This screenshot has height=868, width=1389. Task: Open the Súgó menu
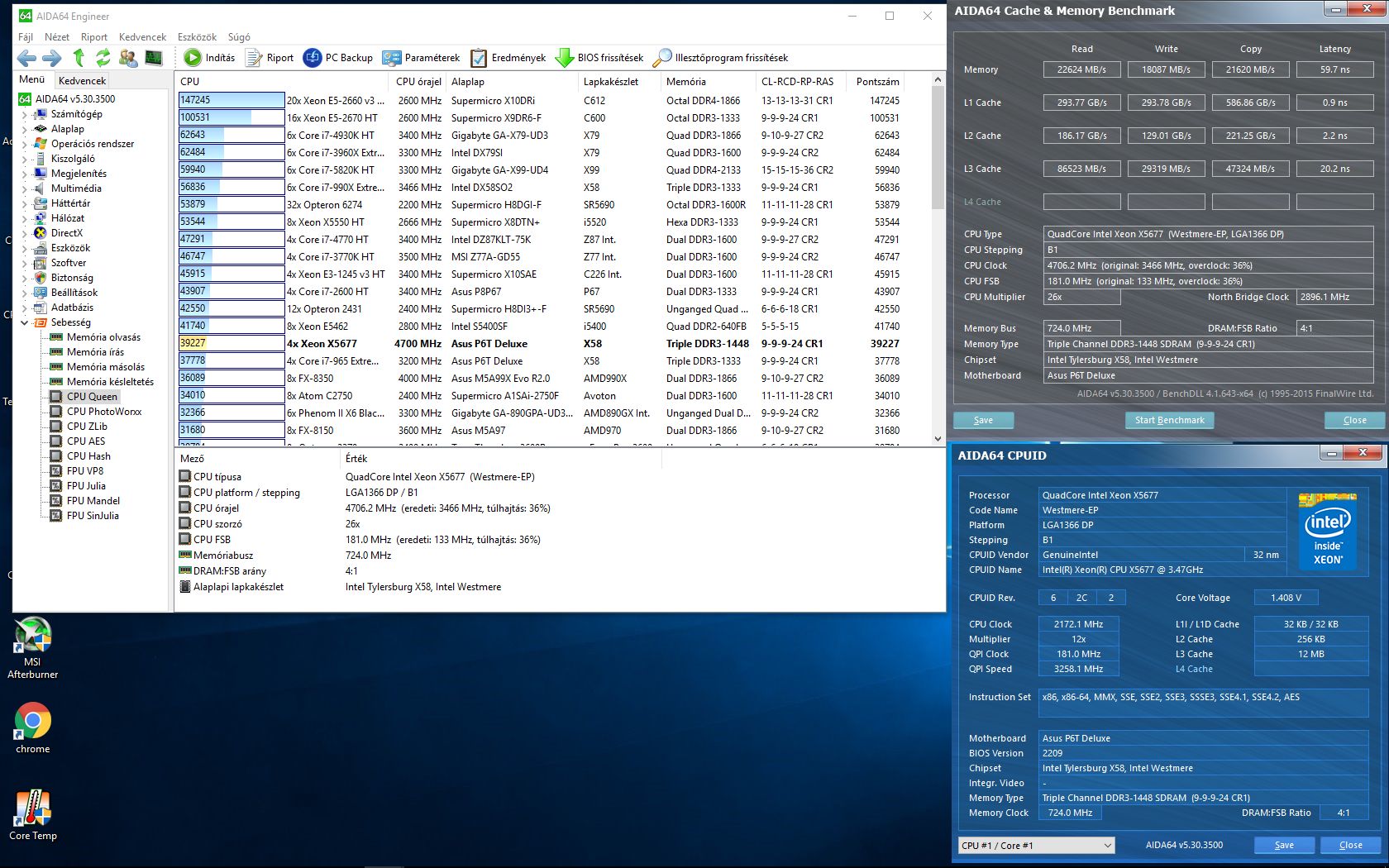coord(239,37)
